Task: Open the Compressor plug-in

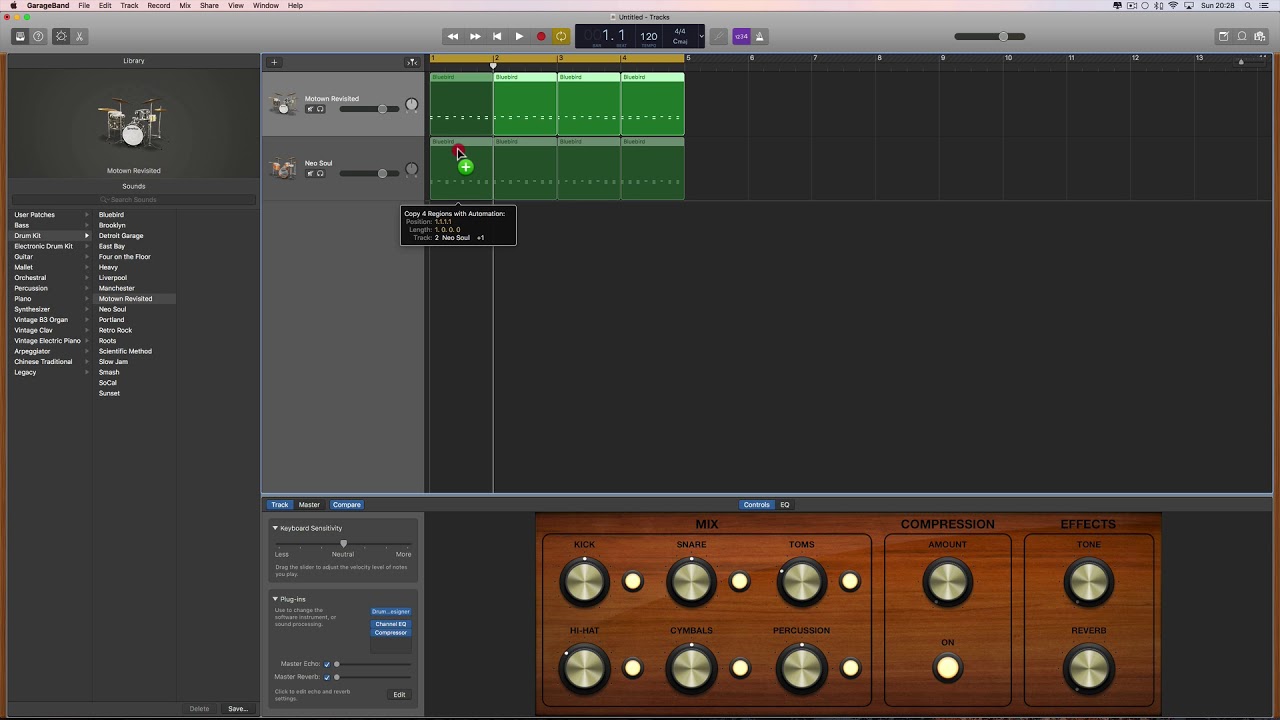Action: click(391, 632)
